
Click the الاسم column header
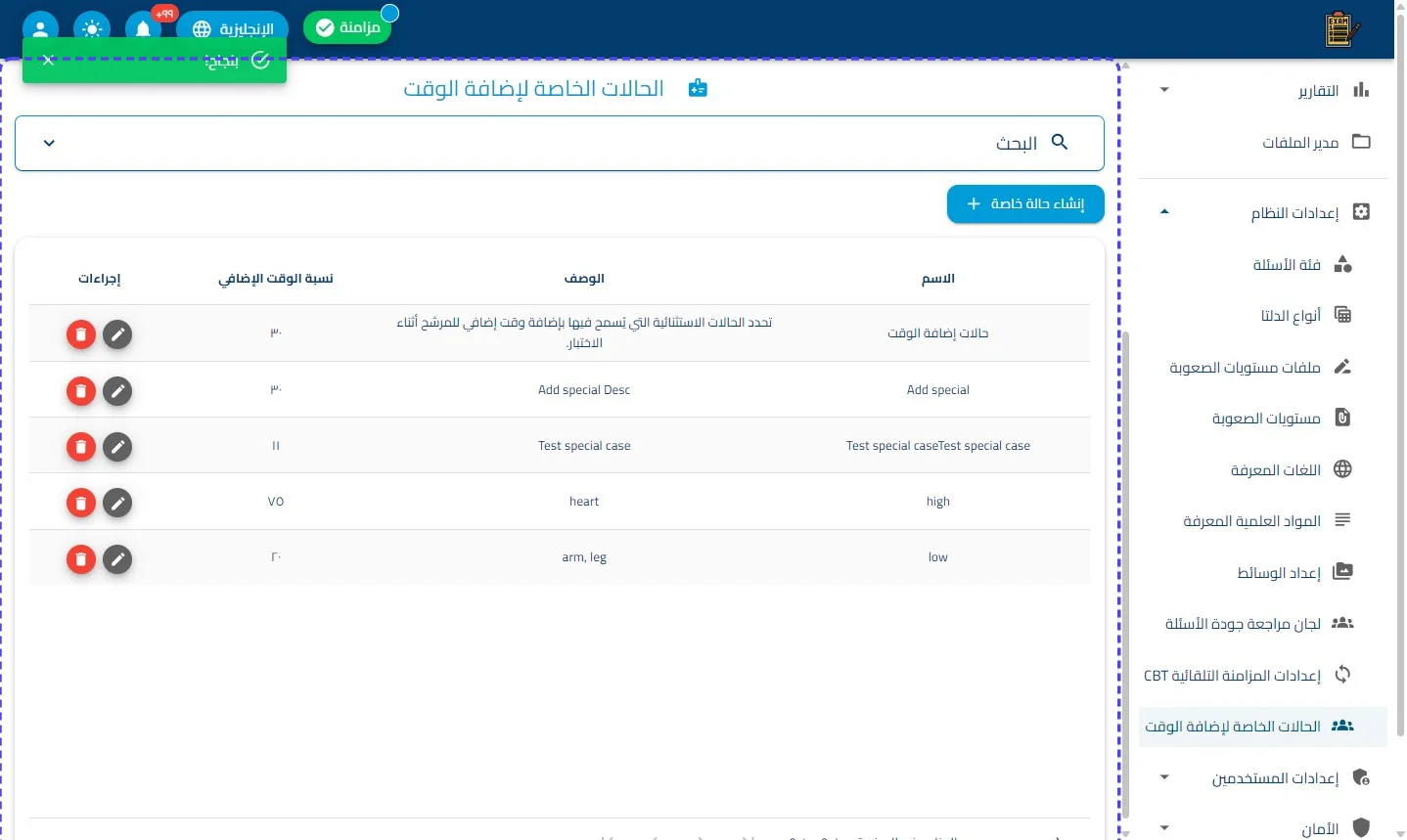[x=937, y=279]
